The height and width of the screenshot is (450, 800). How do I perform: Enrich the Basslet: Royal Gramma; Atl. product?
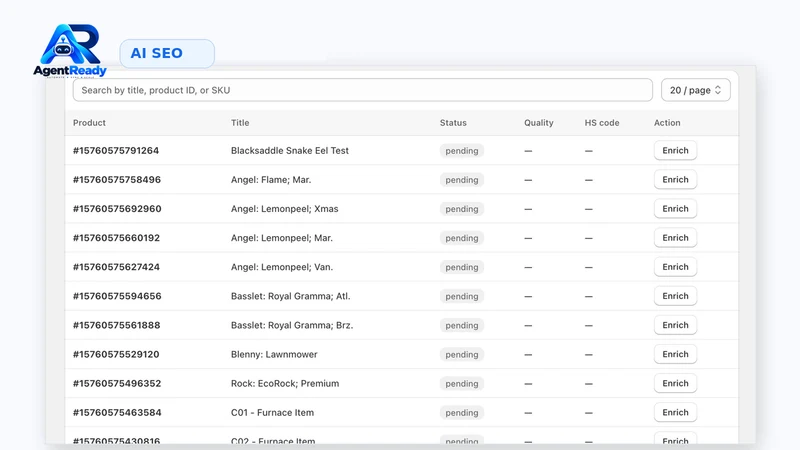click(676, 296)
